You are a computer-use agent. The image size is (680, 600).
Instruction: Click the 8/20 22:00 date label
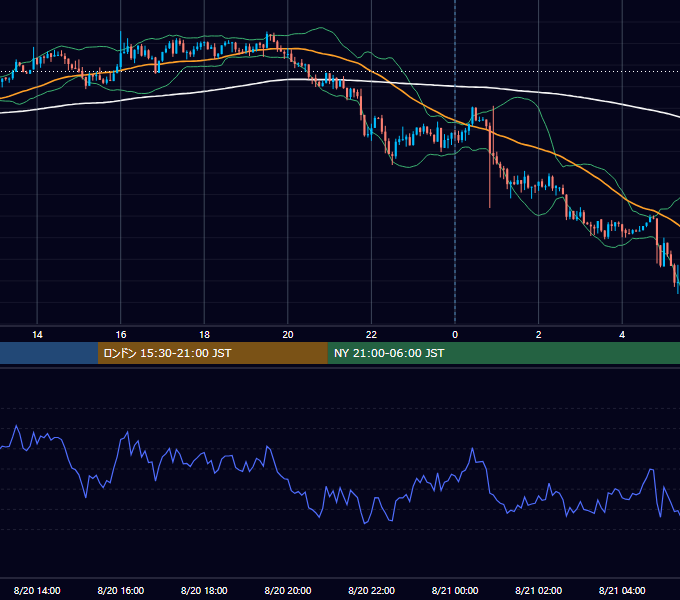(x=372, y=590)
